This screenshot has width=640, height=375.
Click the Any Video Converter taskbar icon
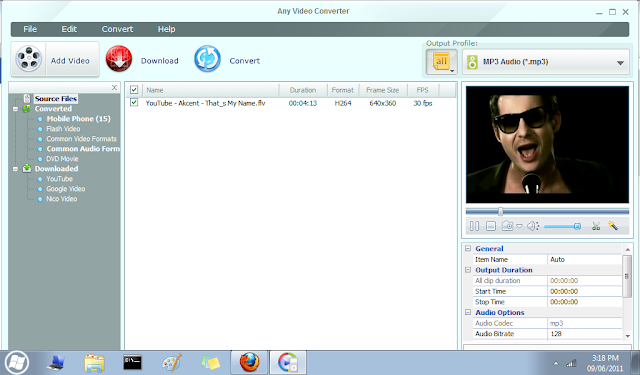point(288,362)
